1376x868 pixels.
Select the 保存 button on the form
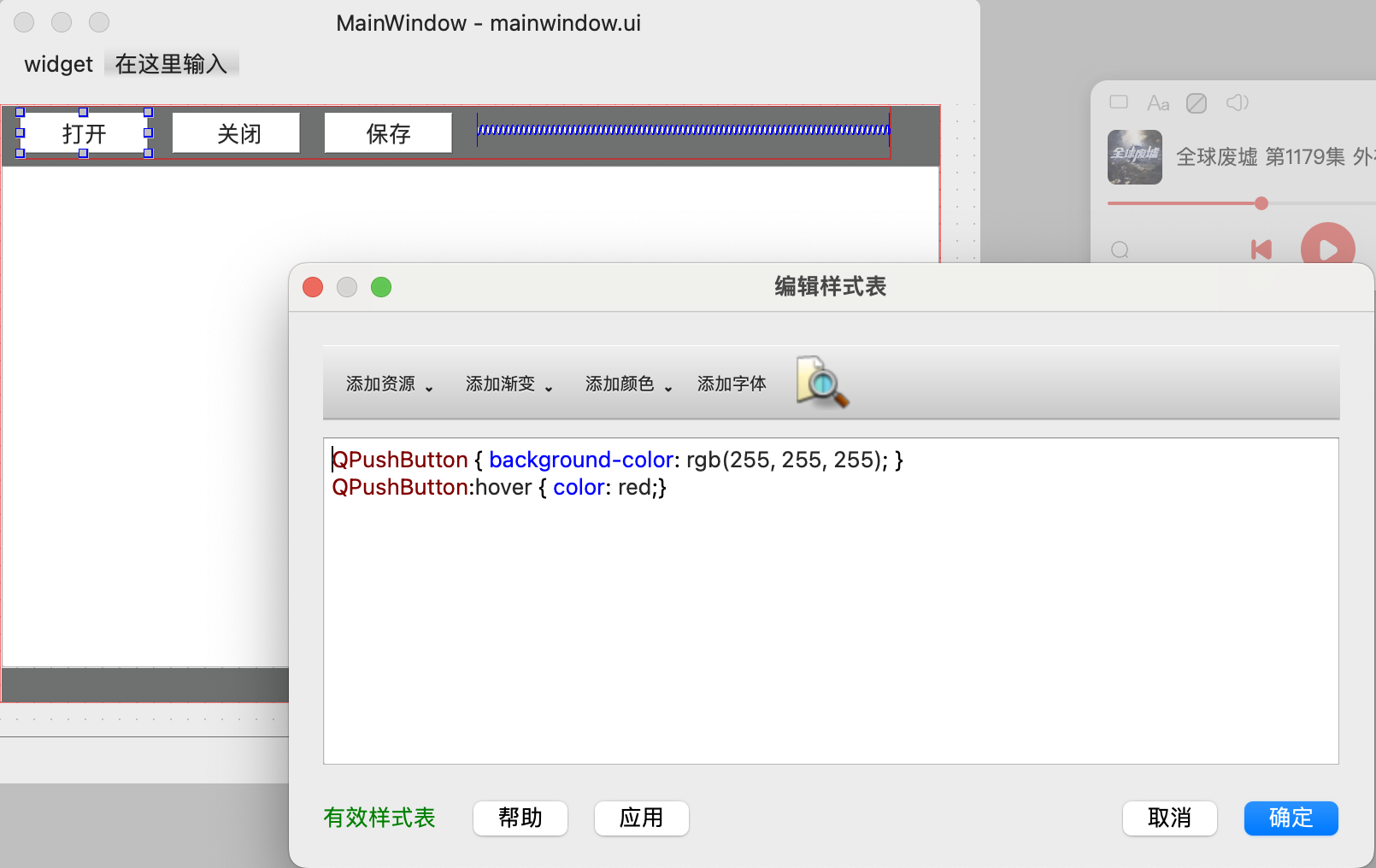pyautogui.click(x=388, y=133)
